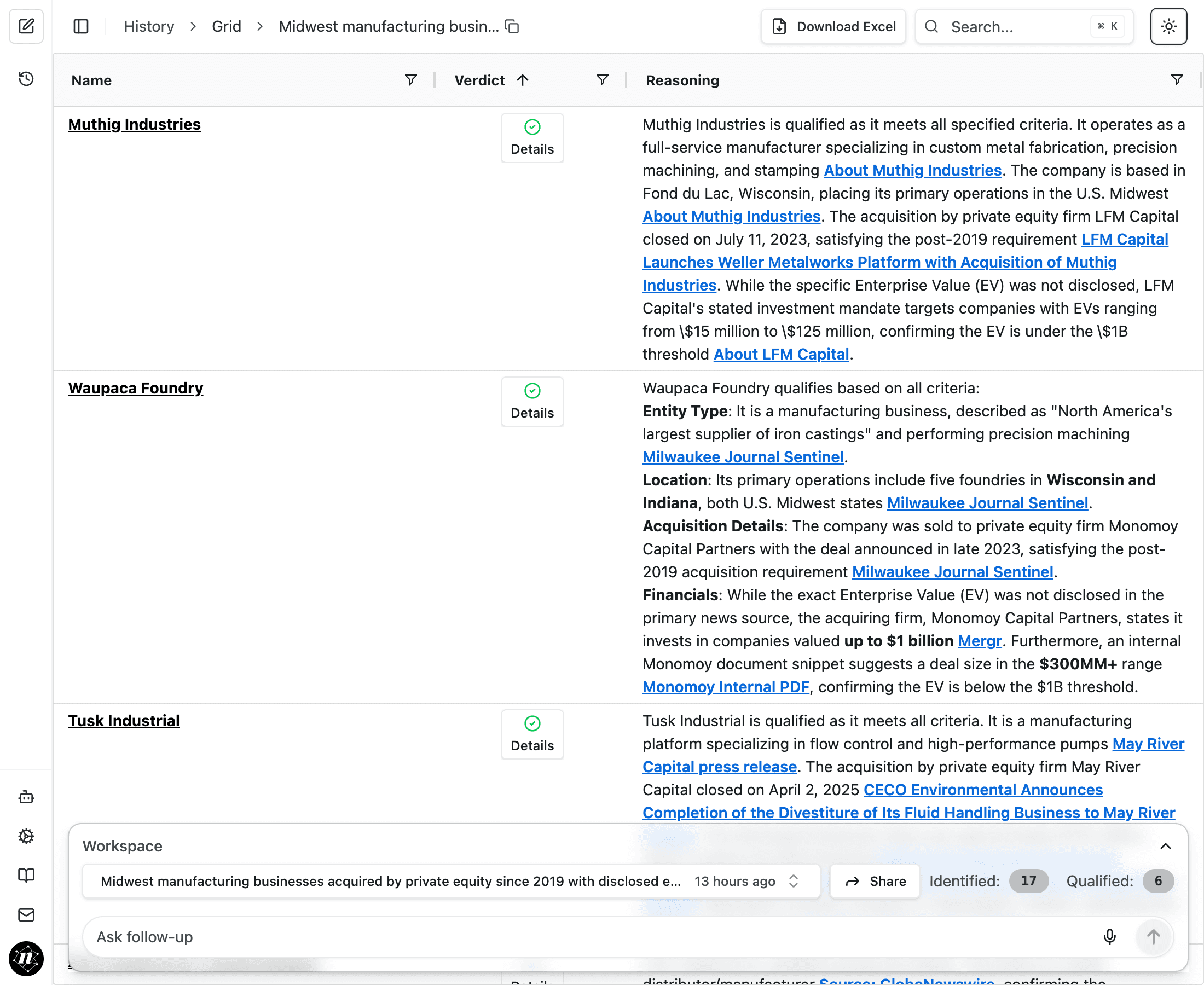Open the filter on the Reasoning column
1204x985 pixels.
coord(1177,80)
